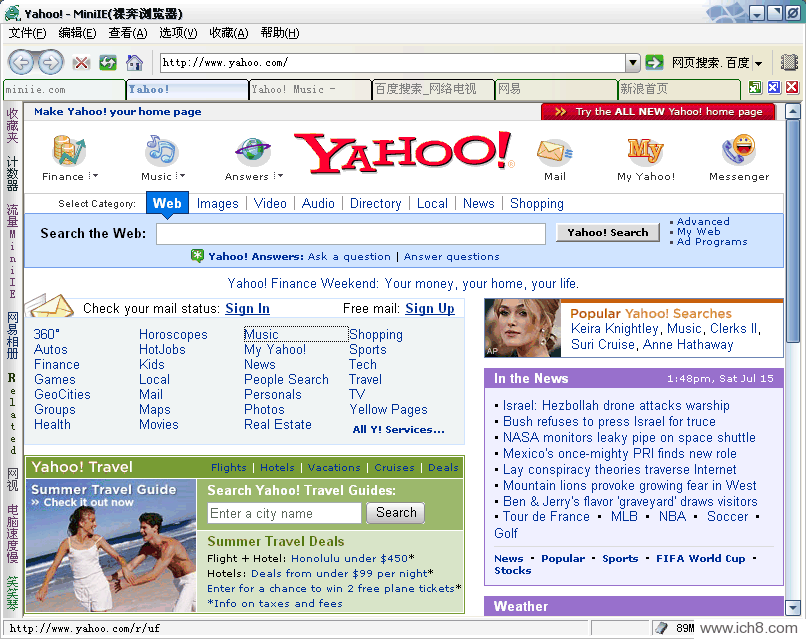
Task: Open the 文件(F) menu
Action: (x=27, y=33)
